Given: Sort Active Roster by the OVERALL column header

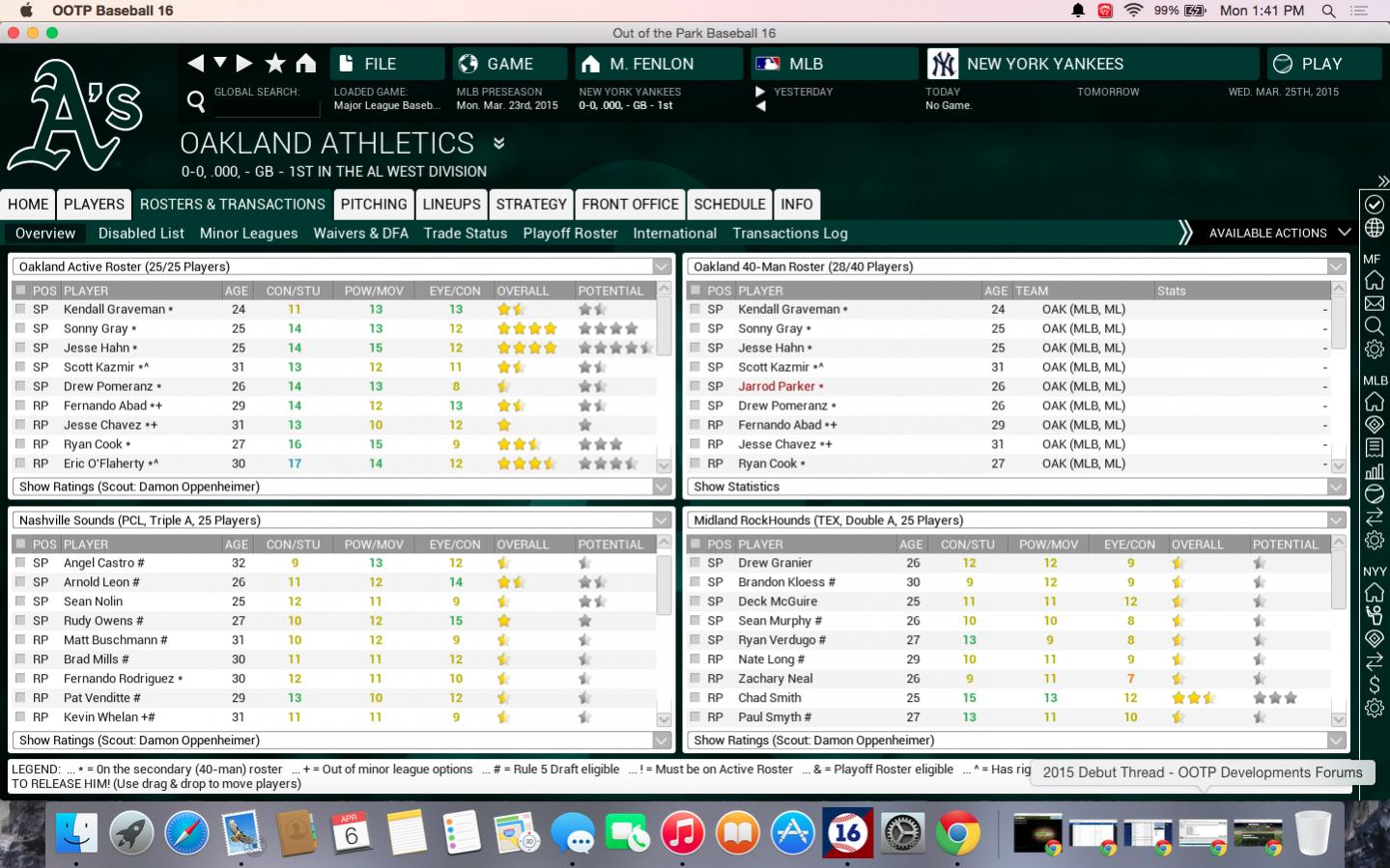Looking at the screenshot, I should 523,291.
